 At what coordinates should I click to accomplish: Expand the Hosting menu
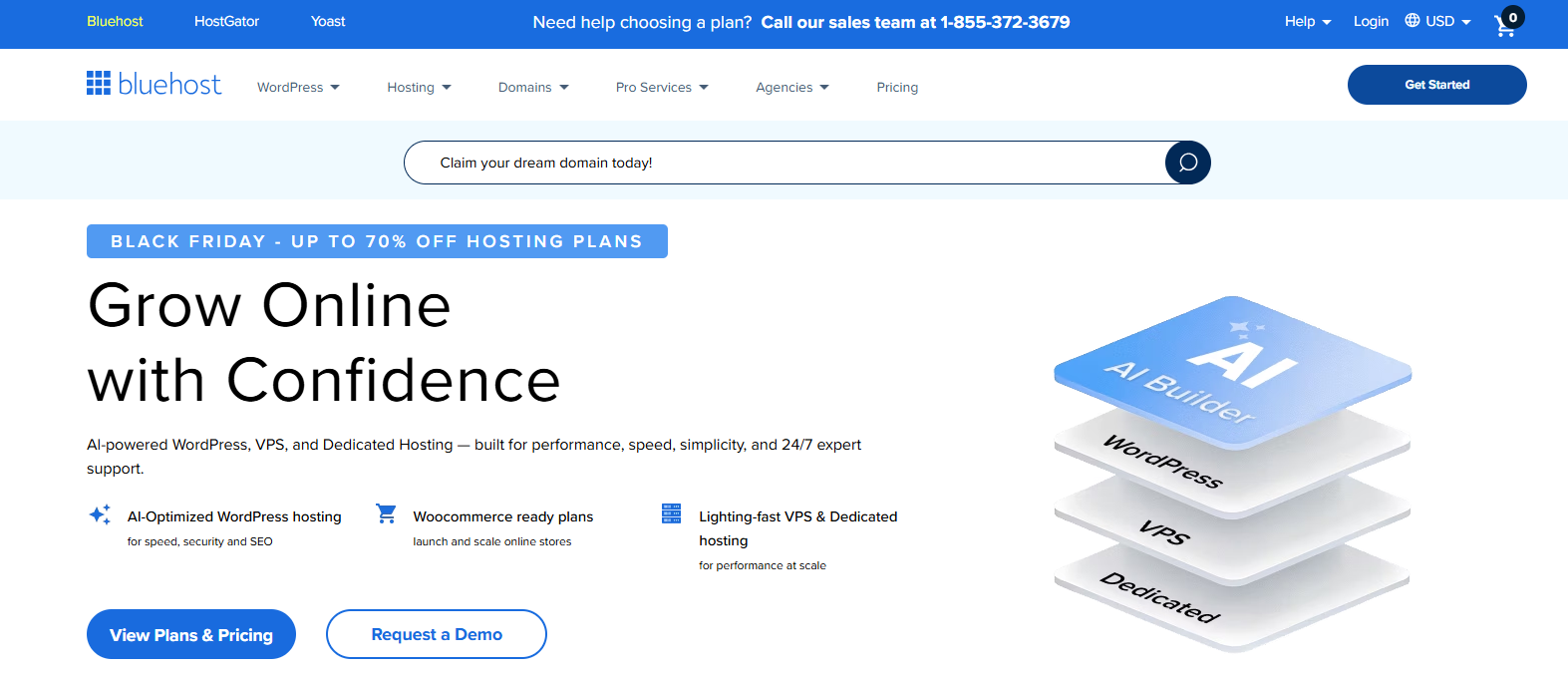click(419, 87)
